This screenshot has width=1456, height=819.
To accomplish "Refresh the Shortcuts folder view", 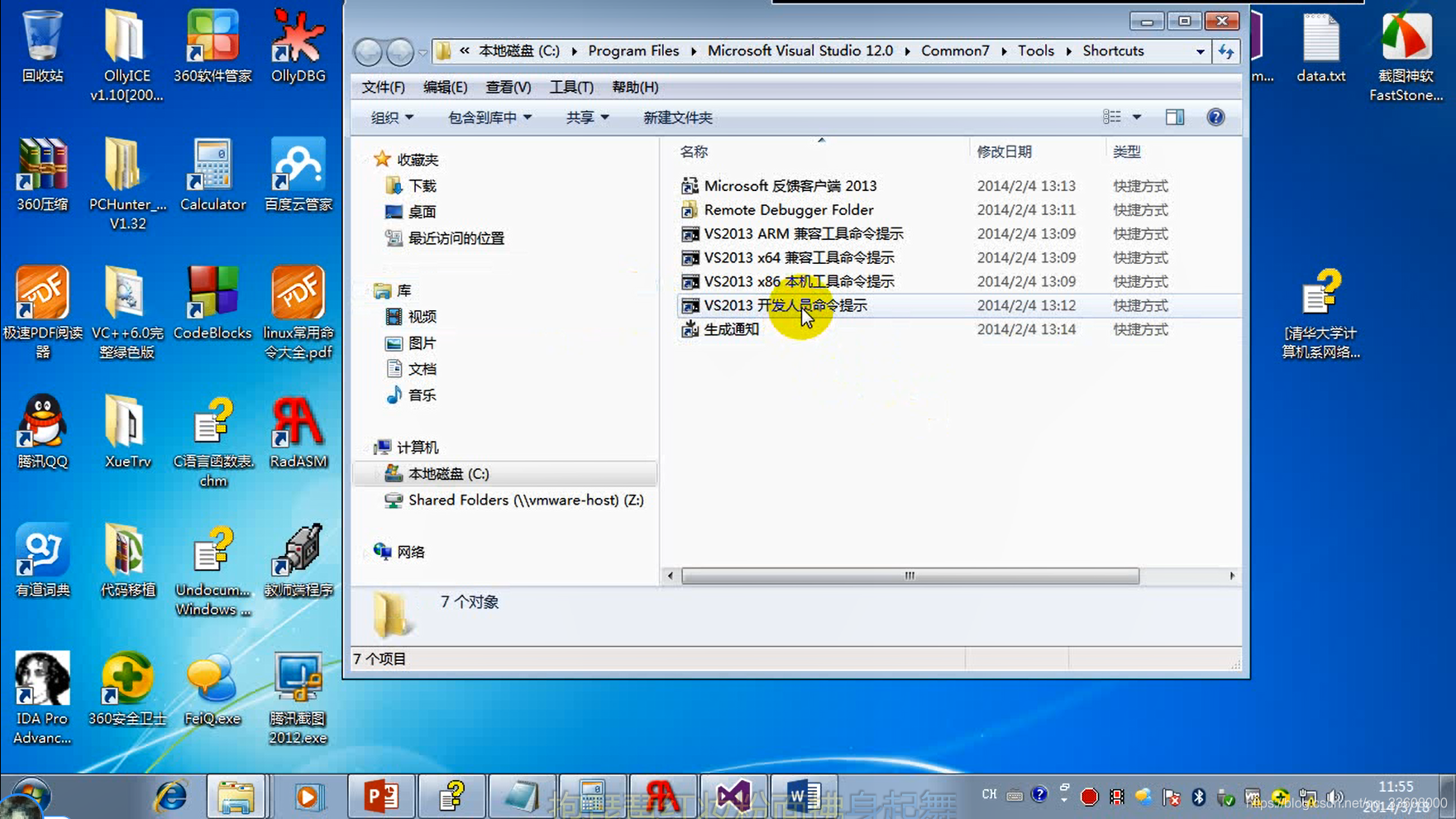I will 1226,51.
